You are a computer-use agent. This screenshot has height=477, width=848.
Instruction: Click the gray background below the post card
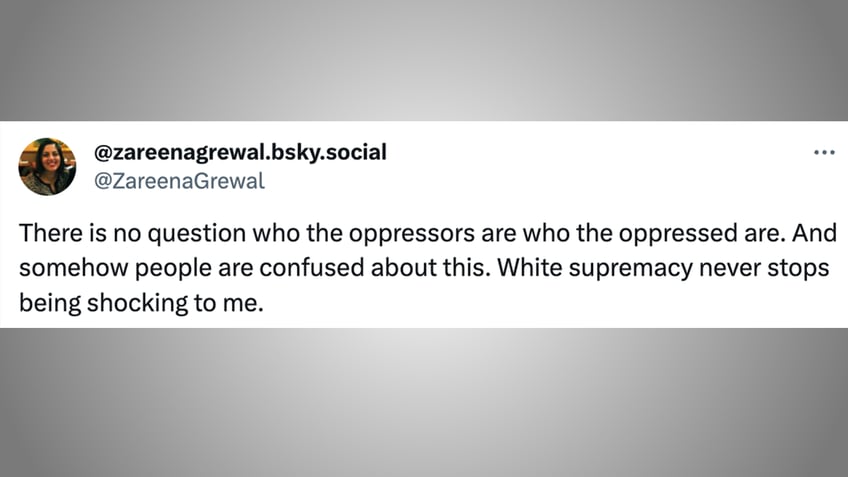424,402
